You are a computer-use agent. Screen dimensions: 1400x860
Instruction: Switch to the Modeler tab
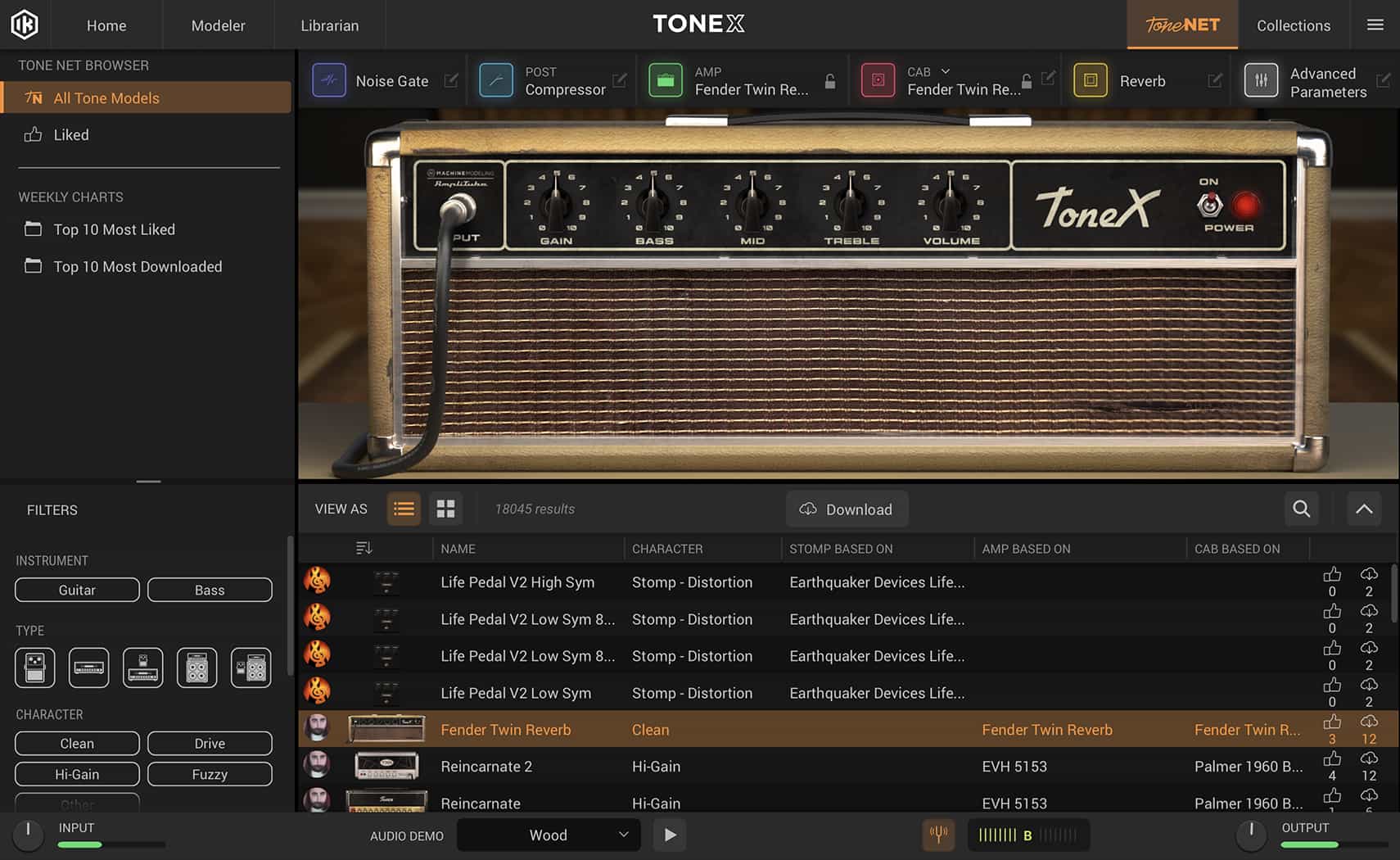coord(218,25)
